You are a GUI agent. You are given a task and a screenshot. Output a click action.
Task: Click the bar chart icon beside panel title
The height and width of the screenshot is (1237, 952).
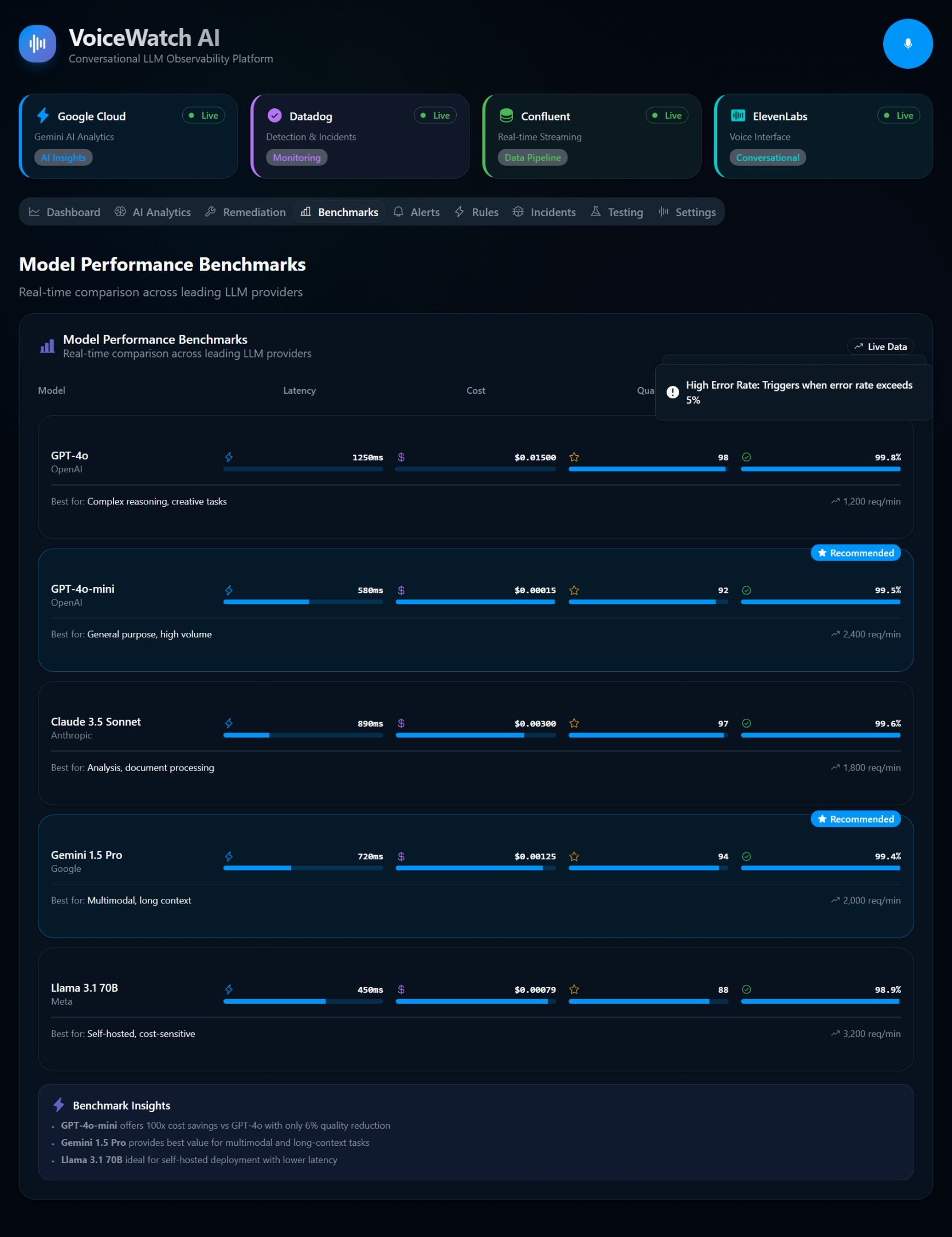(47, 346)
